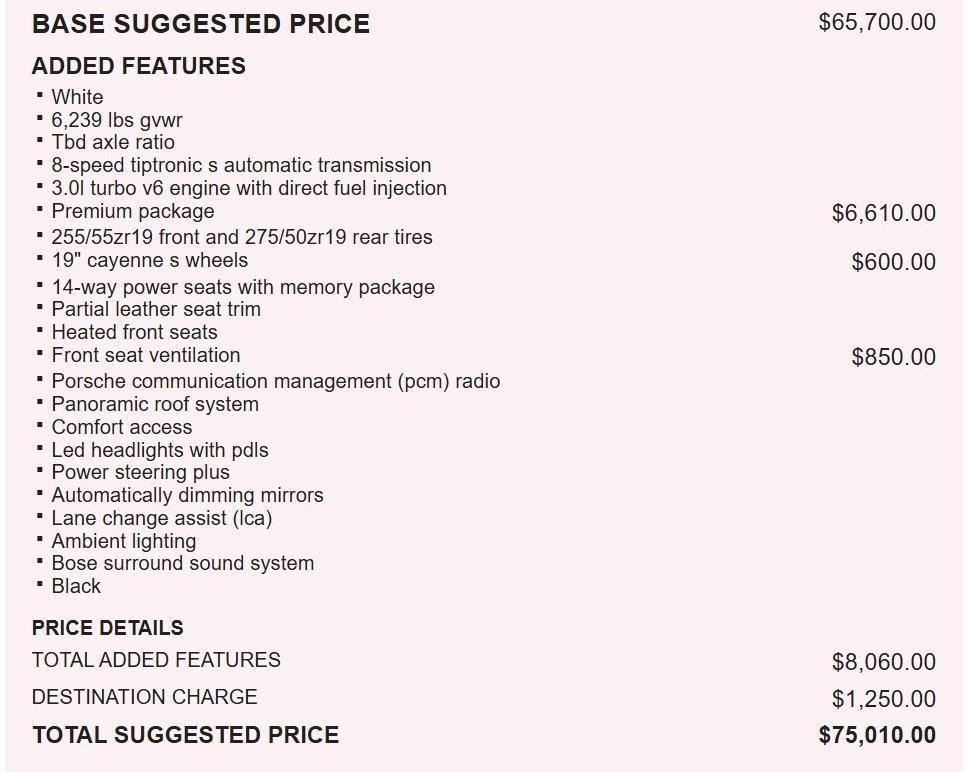Select the Front seat ventilation item
The image size is (970, 772).
[146, 355]
